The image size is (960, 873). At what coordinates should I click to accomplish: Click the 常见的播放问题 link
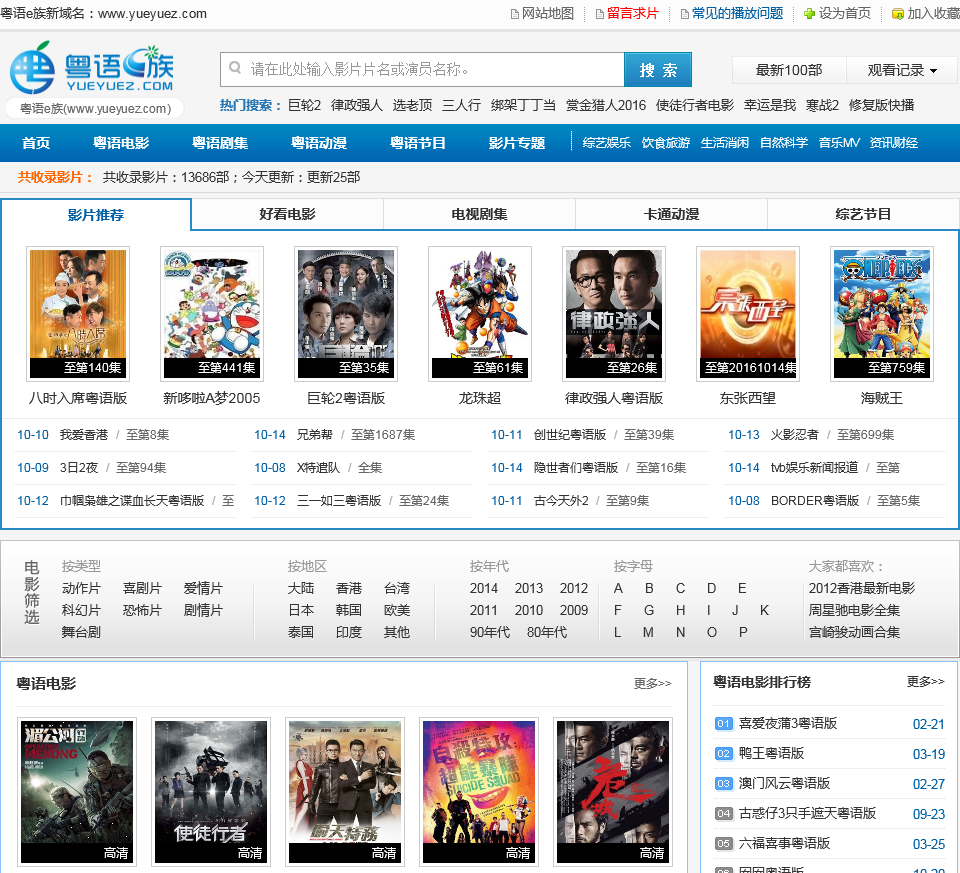[x=738, y=14]
